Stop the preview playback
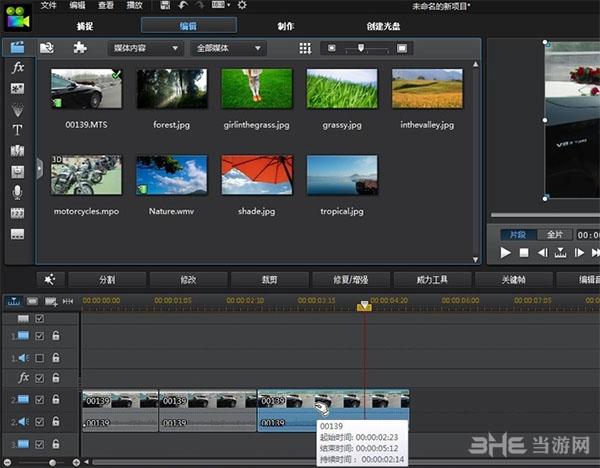Viewport: 600px width, 468px height. coord(524,253)
